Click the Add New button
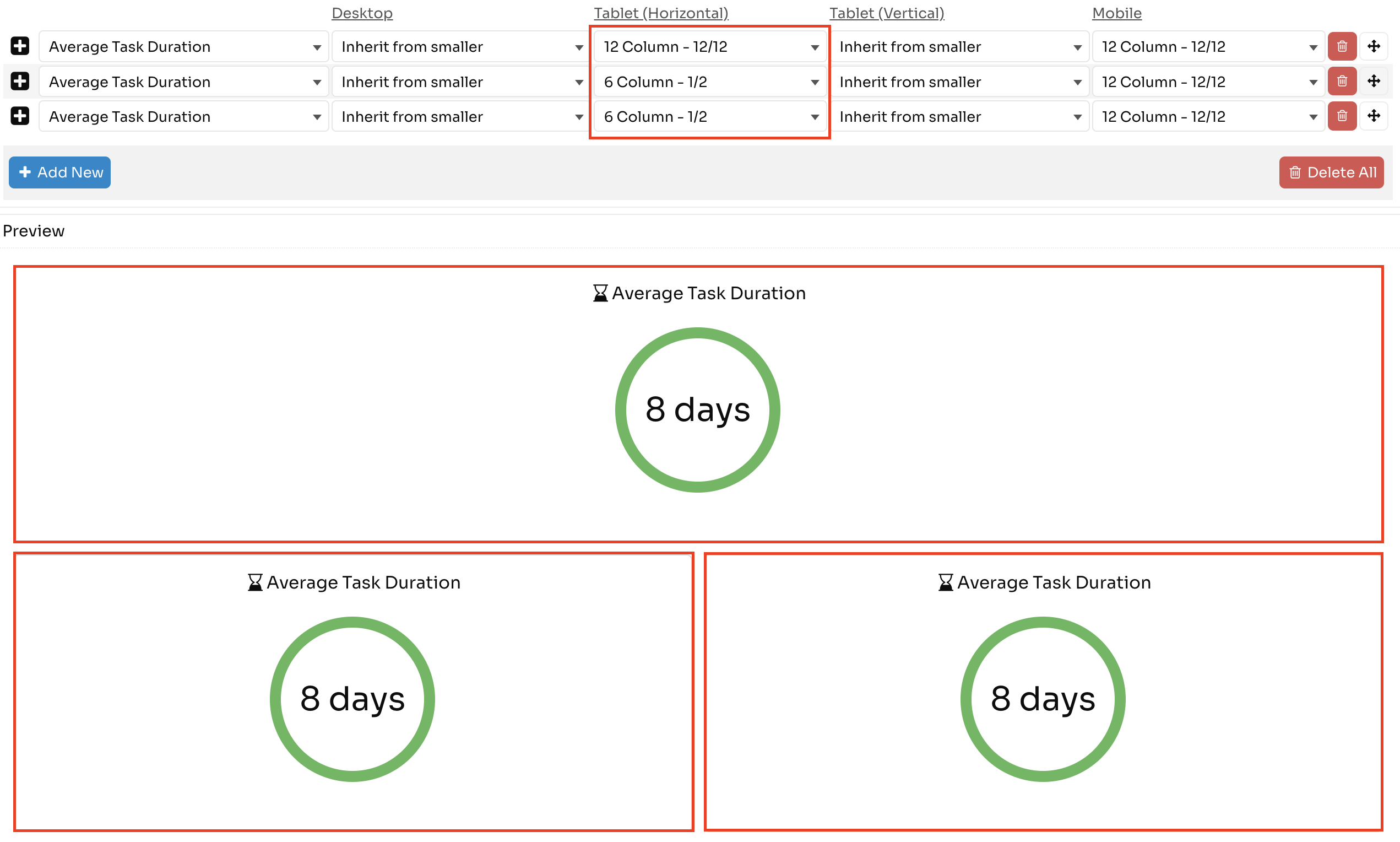 pos(62,172)
